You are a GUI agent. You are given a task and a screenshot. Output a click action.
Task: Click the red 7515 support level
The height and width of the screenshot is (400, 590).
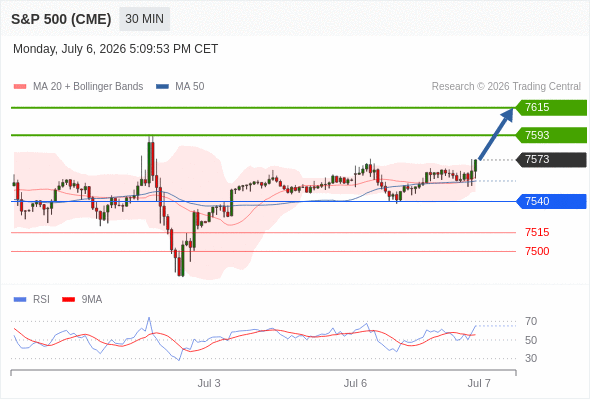(x=537, y=233)
